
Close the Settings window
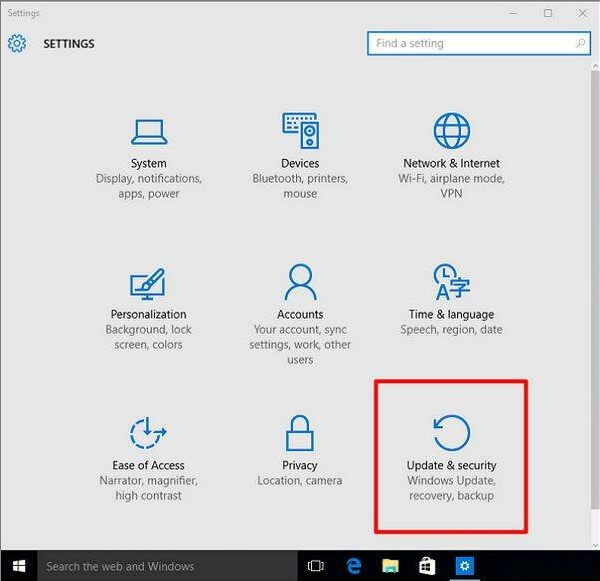[582, 13]
